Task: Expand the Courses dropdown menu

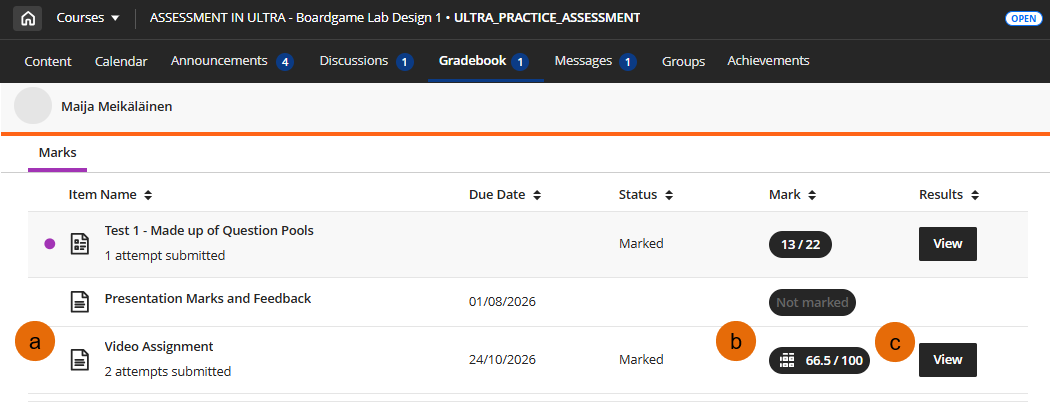Action: coord(88,18)
